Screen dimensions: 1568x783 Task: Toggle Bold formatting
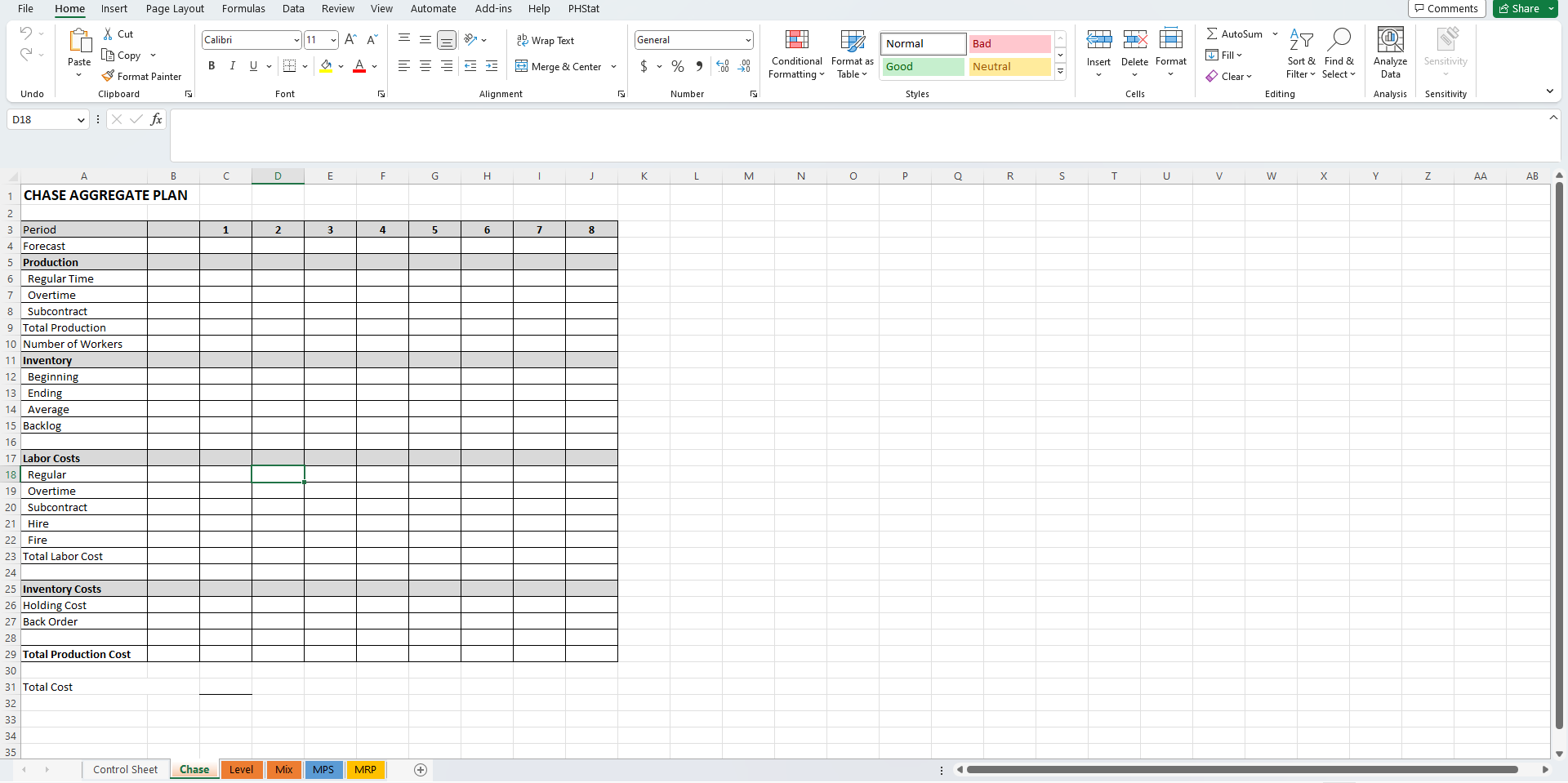coord(212,66)
